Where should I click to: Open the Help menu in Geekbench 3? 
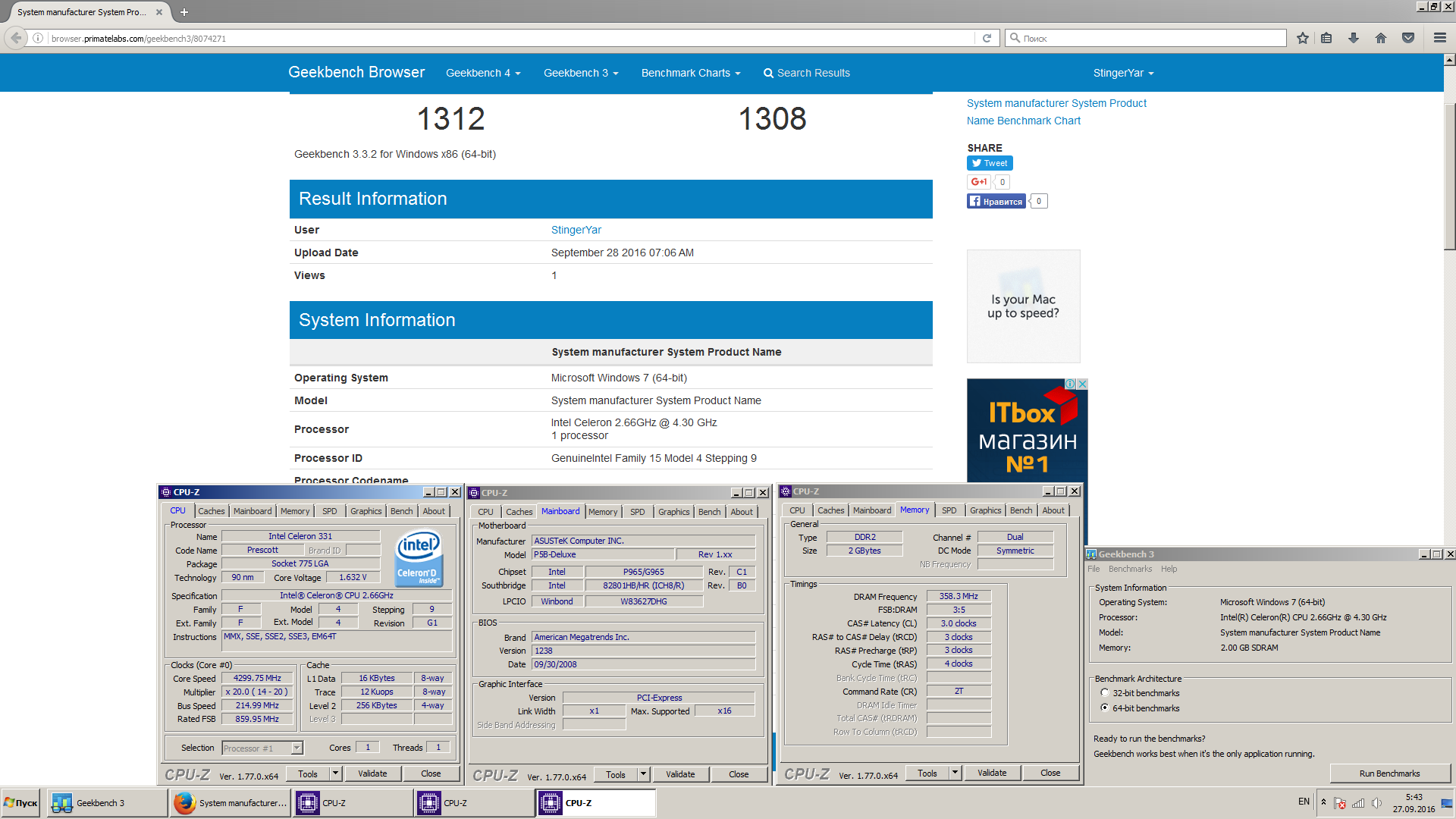tap(1169, 569)
